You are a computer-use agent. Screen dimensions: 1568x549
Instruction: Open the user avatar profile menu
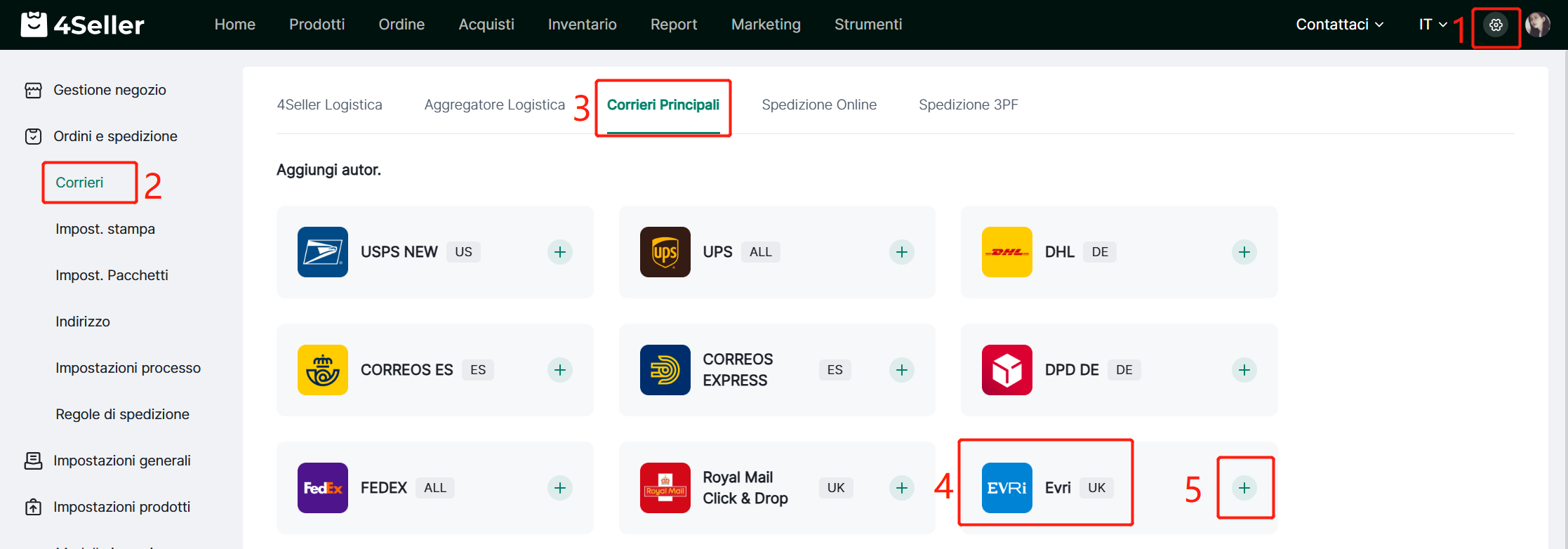(1537, 25)
